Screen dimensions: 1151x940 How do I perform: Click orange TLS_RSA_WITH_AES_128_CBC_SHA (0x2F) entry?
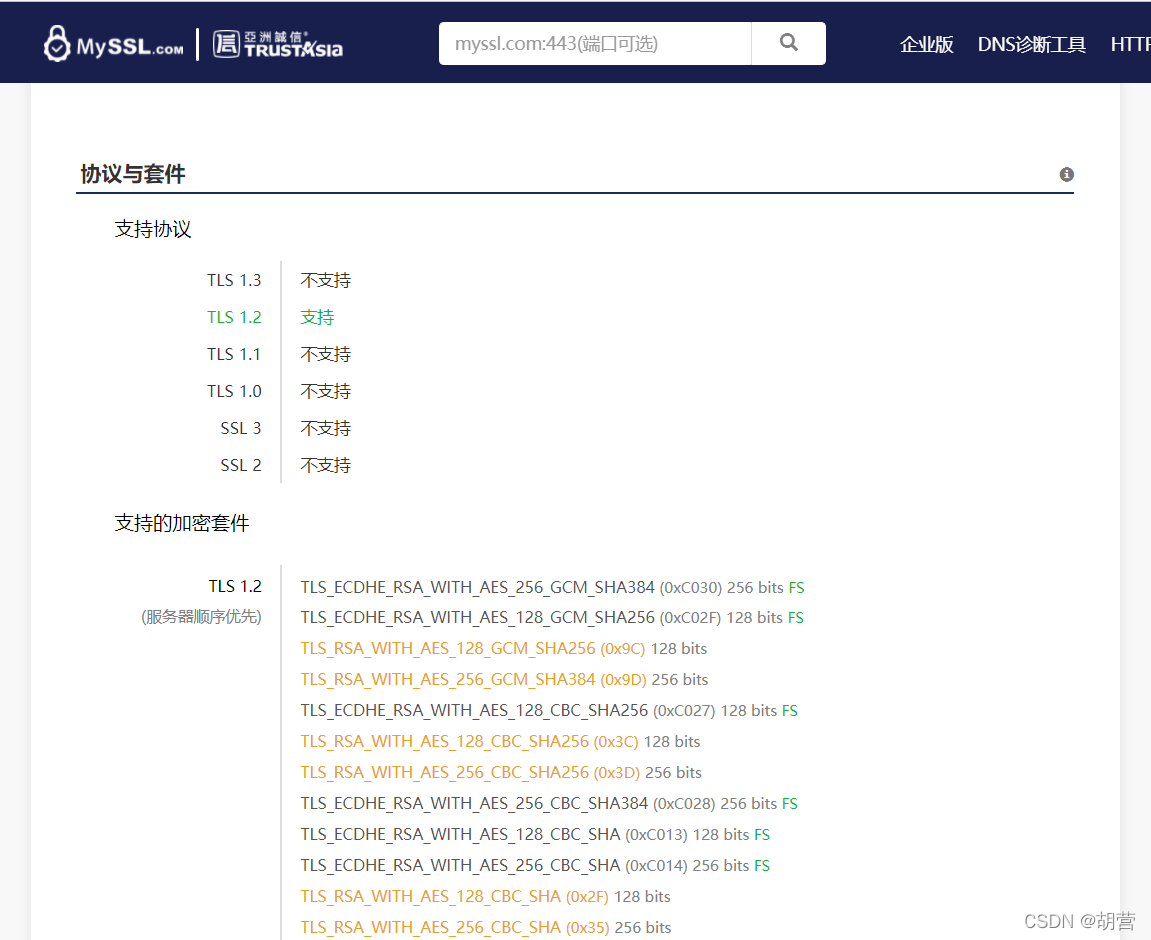(x=455, y=897)
